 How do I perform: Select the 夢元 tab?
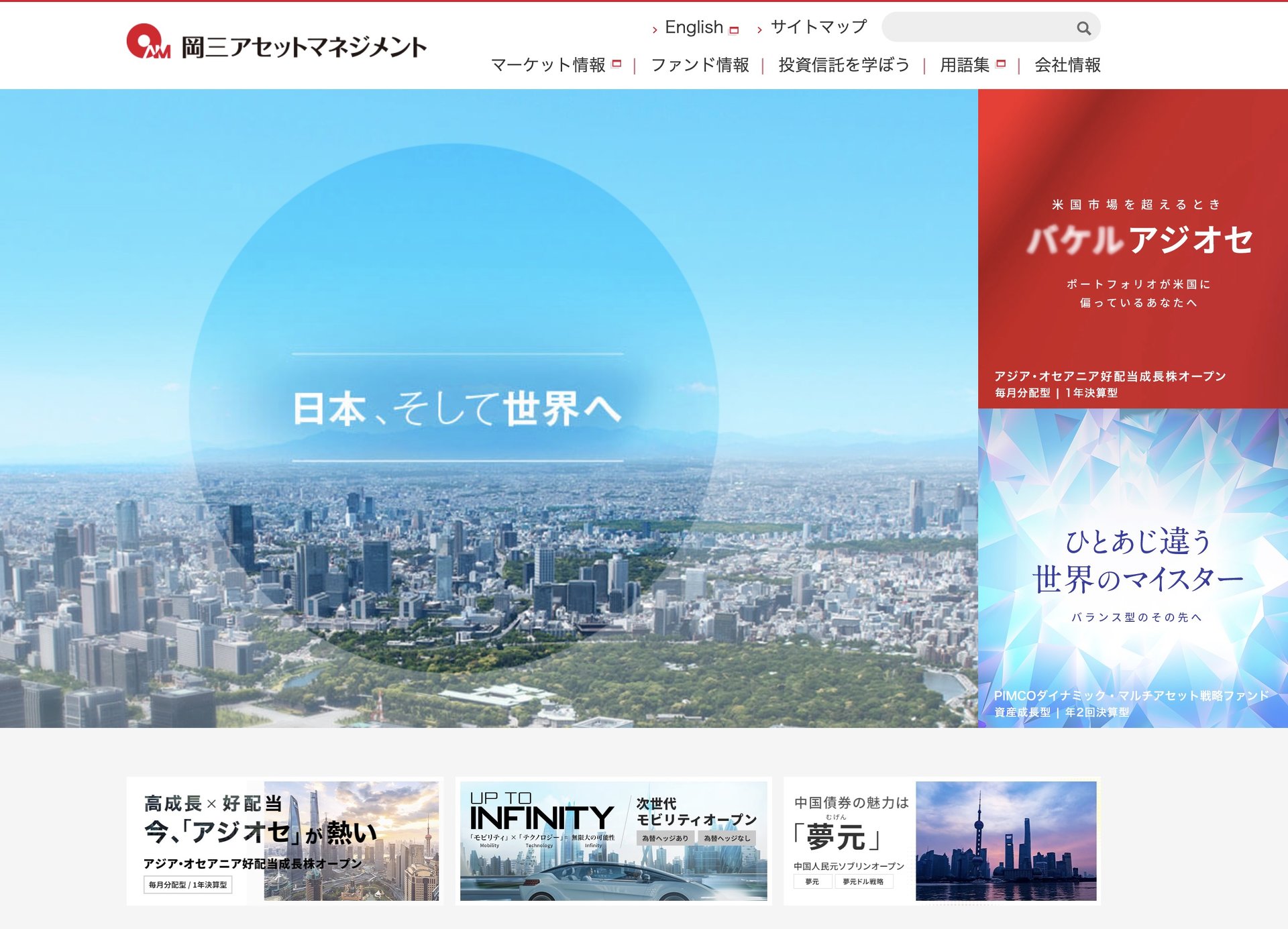(812, 881)
